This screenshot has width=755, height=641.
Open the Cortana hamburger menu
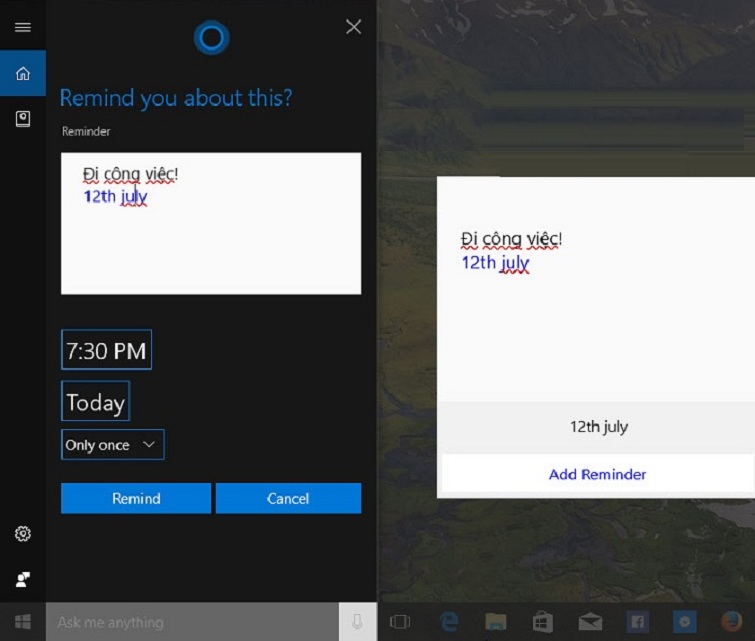22,27
